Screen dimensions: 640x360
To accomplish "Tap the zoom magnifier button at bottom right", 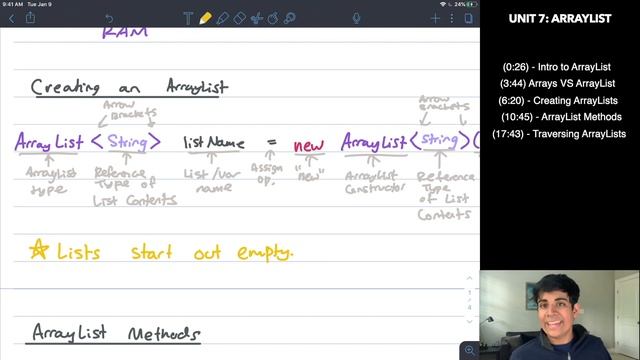I will click(469, 350).
